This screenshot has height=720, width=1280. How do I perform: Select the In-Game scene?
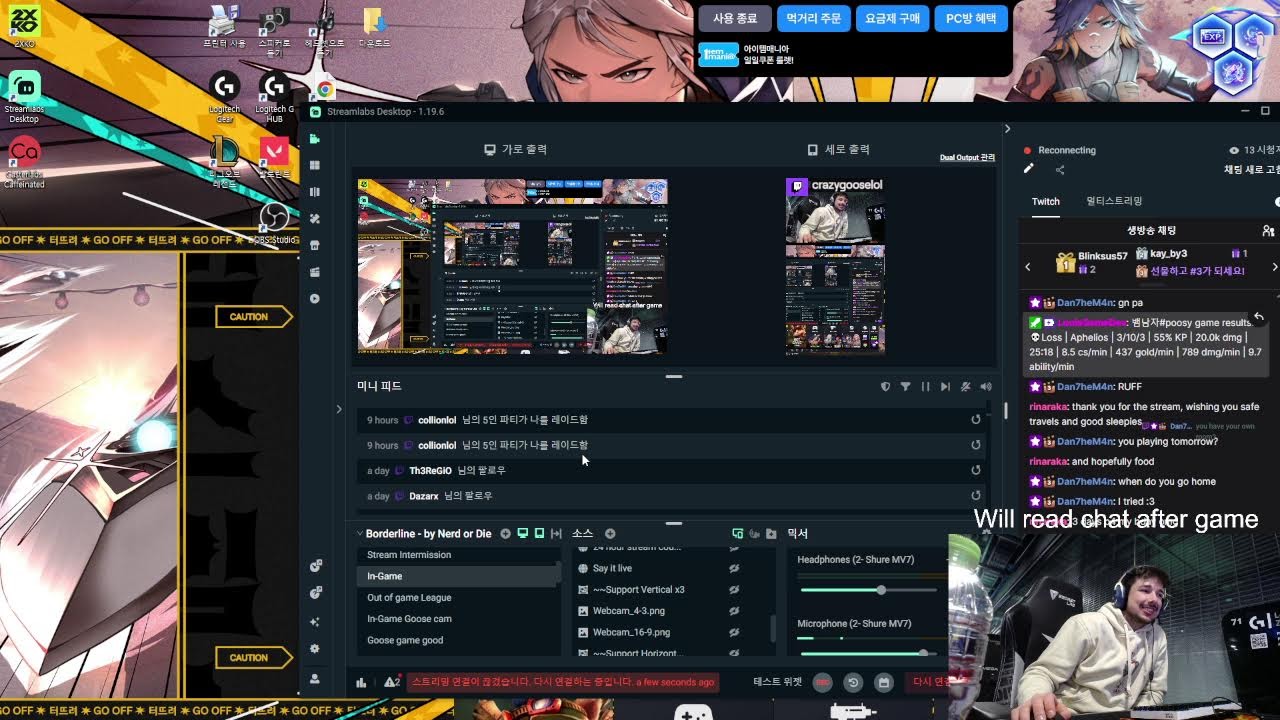pos(459,576)
